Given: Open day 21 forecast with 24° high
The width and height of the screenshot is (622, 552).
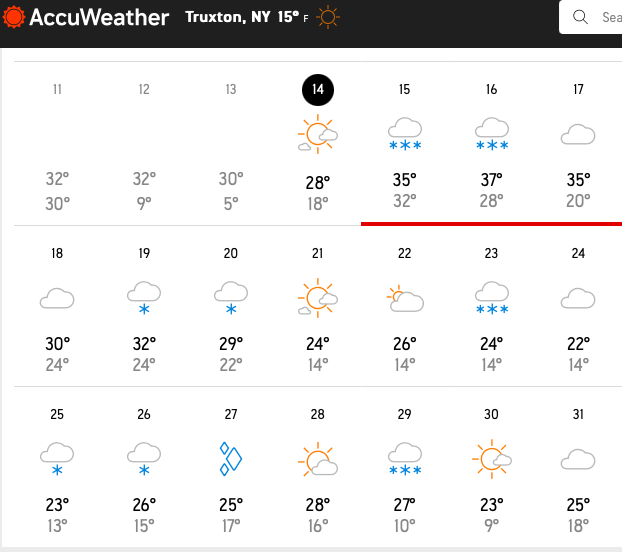Looking at the screenshot, I should pyautogui.click(x=318, y=310).
